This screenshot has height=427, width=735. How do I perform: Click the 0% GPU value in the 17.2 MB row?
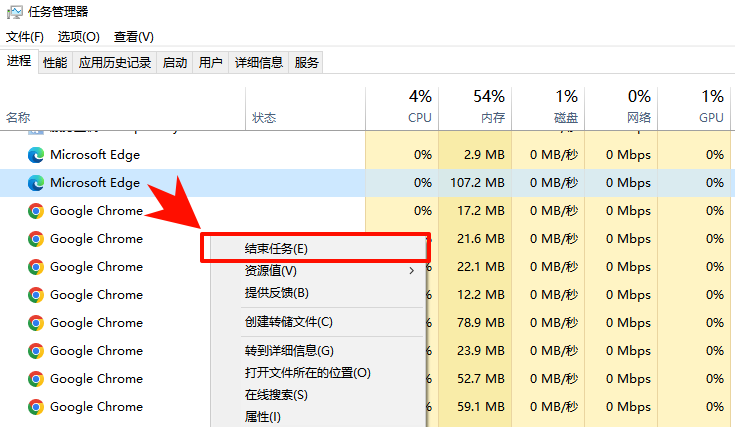point(715,210)
